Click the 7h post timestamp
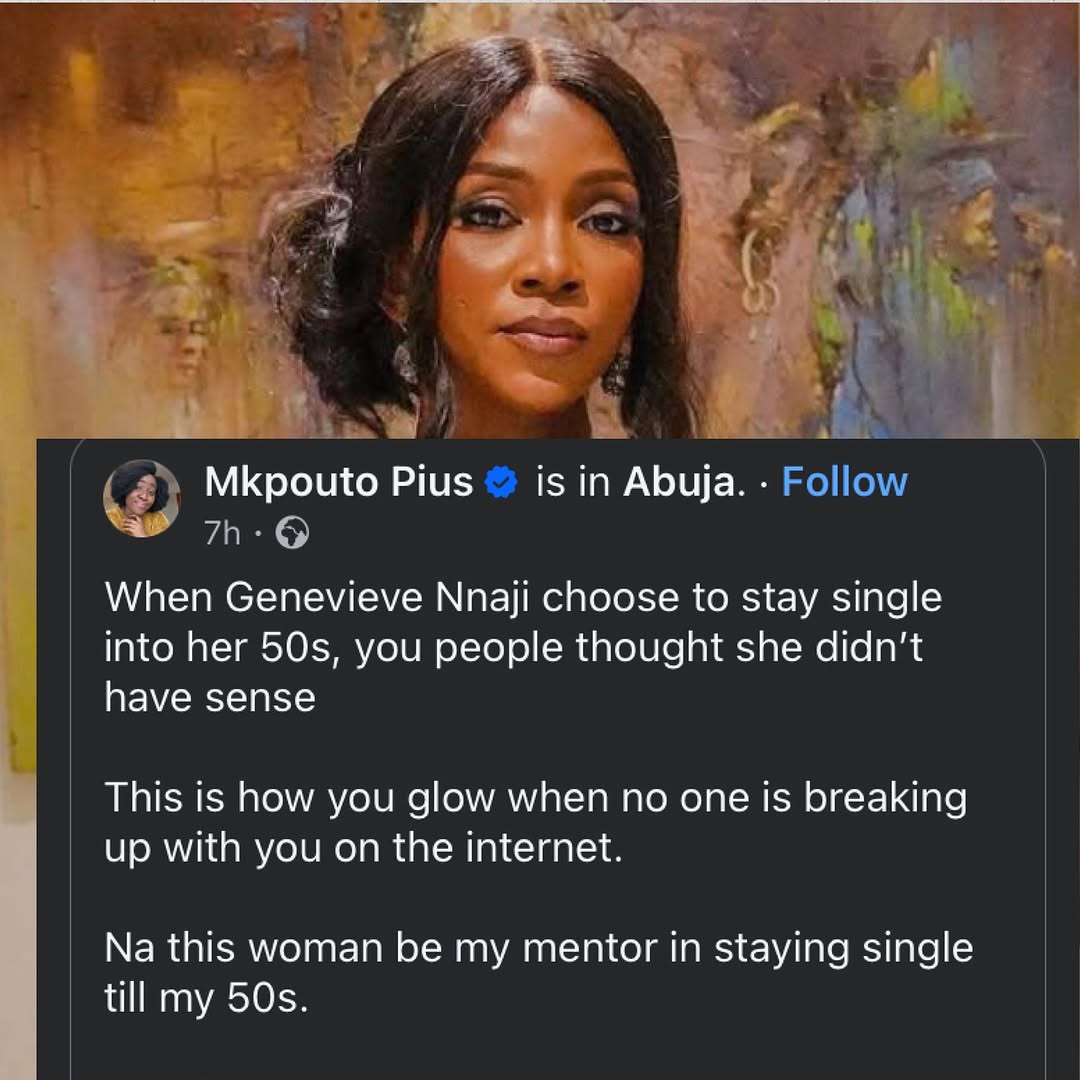The image size is (1080, 1080). (x=222, y=534)
